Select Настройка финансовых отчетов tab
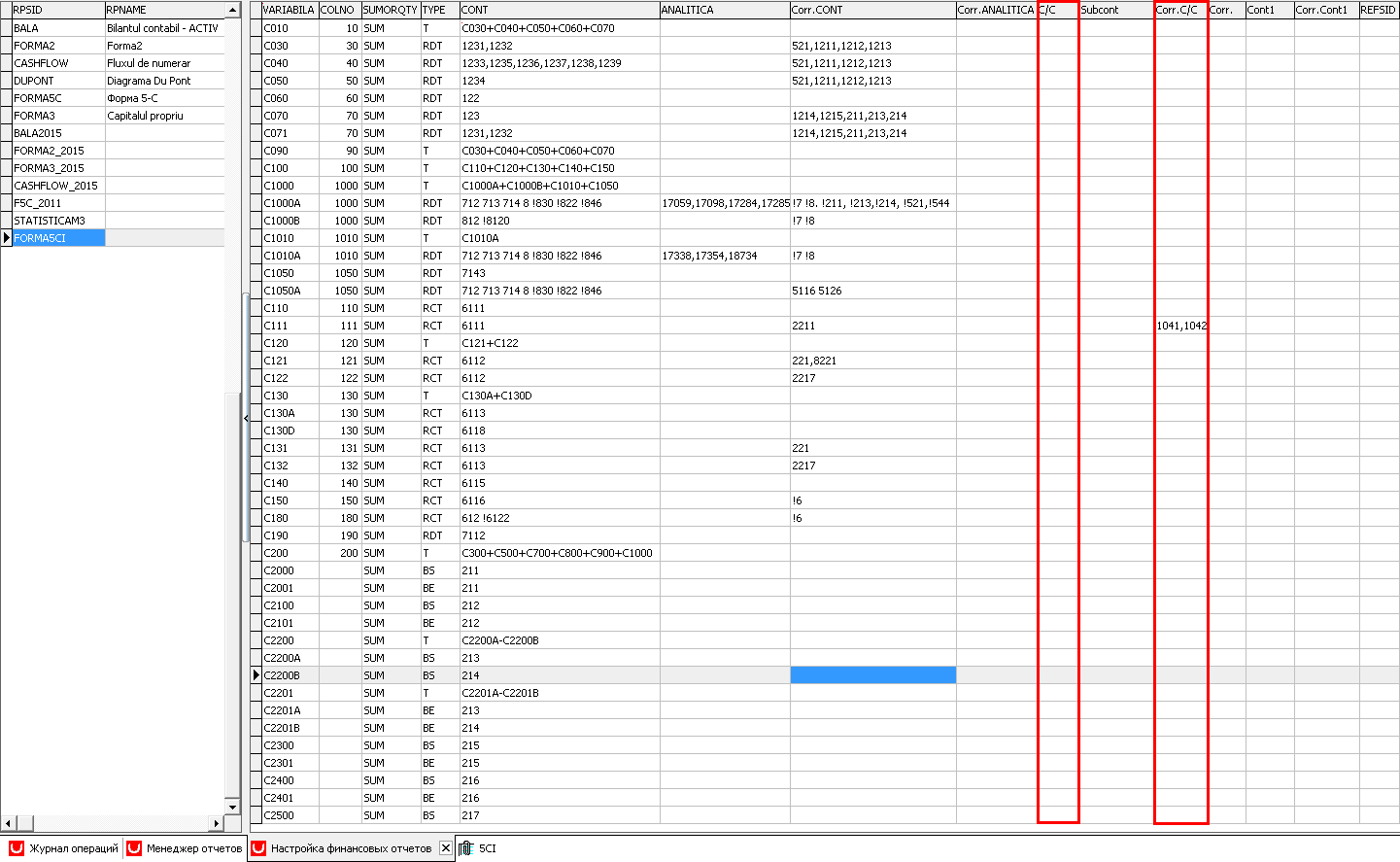 click(351, 848)
